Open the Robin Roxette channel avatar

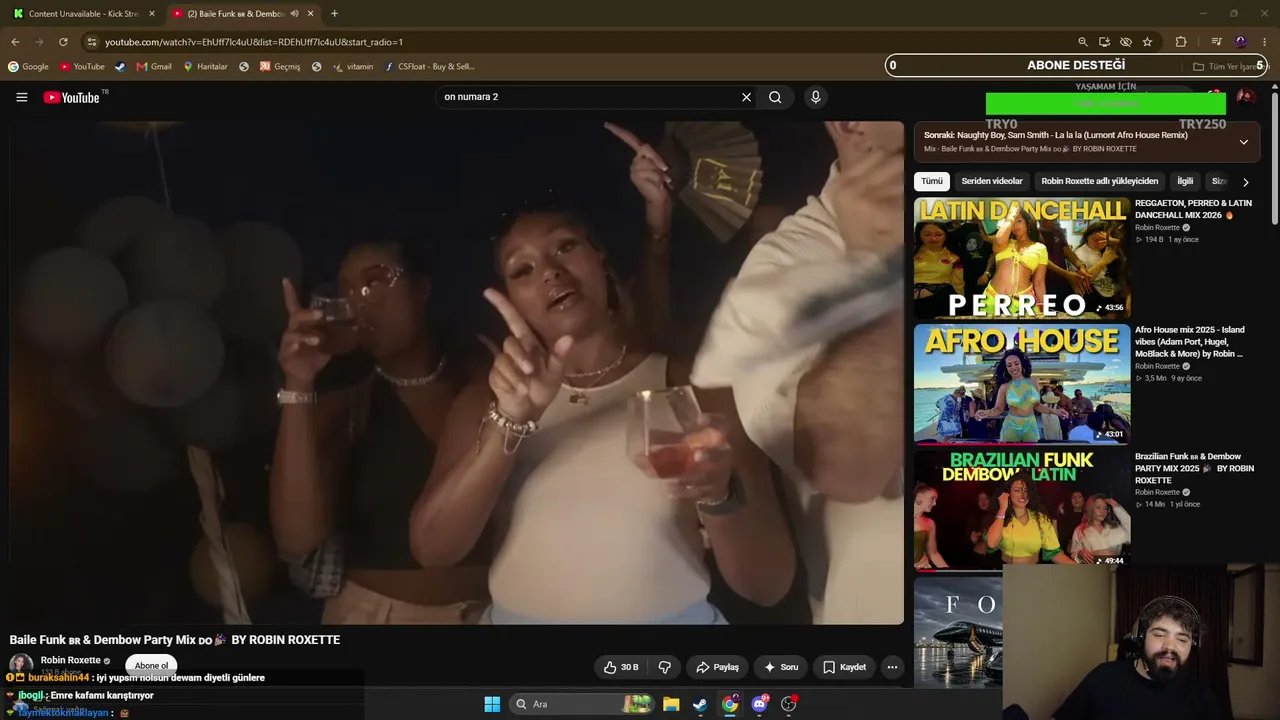(x=21, y=666)
